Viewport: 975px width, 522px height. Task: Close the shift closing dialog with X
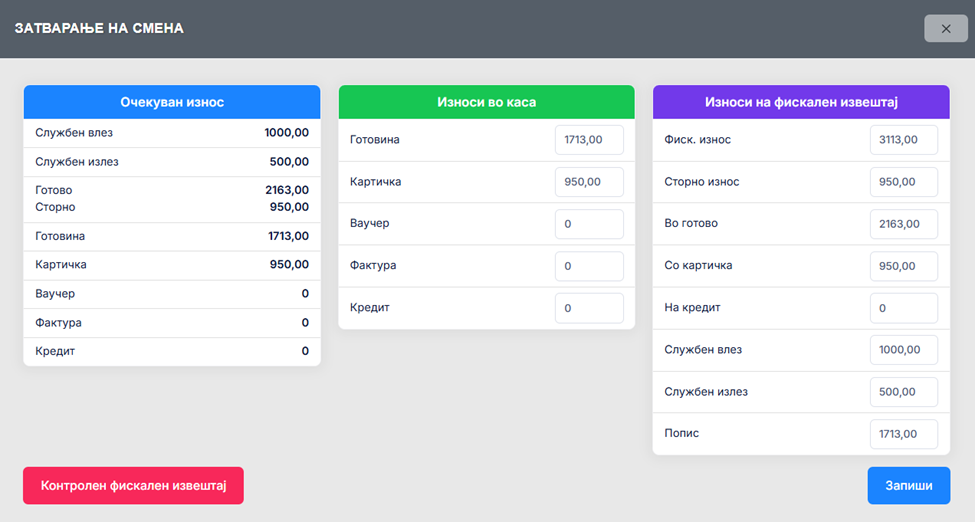tap(945, 29)
